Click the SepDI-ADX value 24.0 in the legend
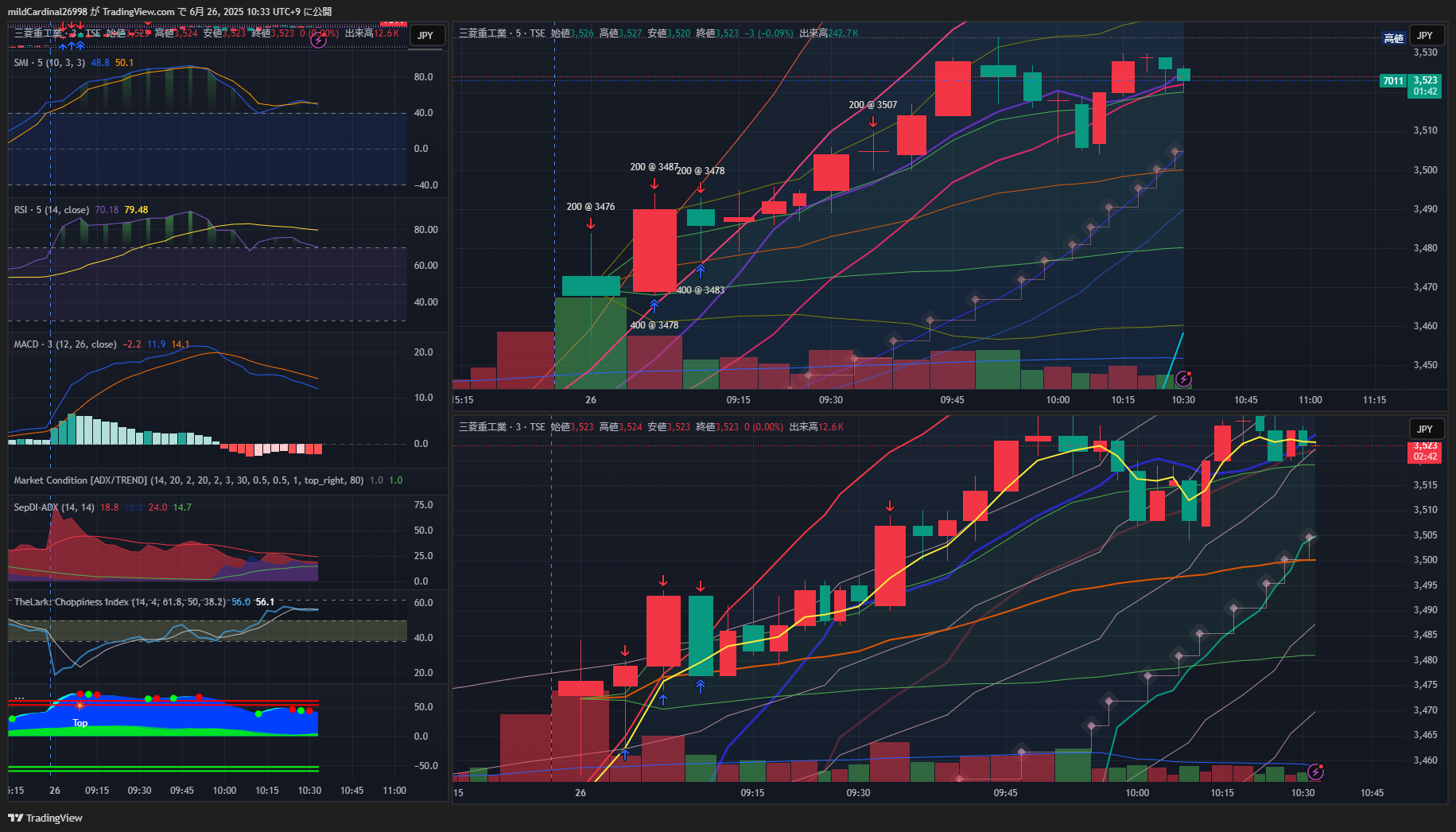The width and height of the screenshot is (1456, 832). click(158, 507)
